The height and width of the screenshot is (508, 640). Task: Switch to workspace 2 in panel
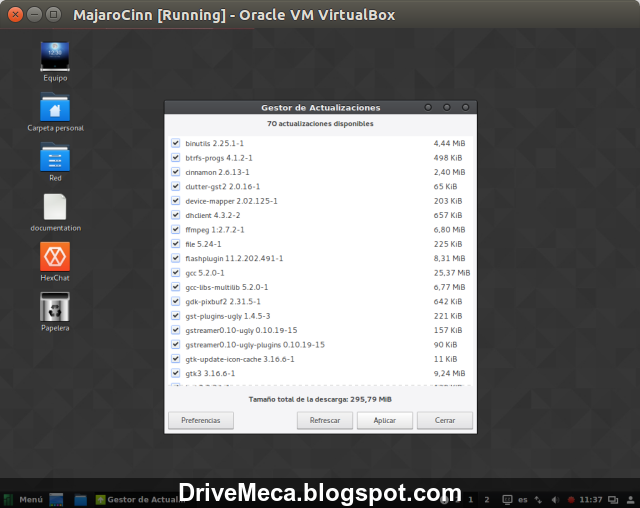click(487, 500)
